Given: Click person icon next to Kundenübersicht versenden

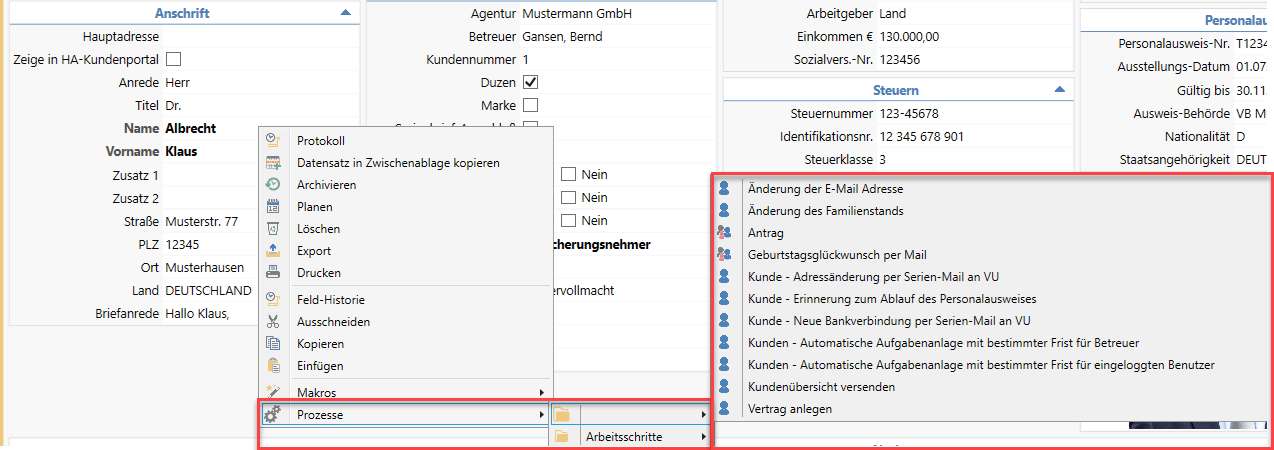Looking at the screenshot, I should coord(724,387).
